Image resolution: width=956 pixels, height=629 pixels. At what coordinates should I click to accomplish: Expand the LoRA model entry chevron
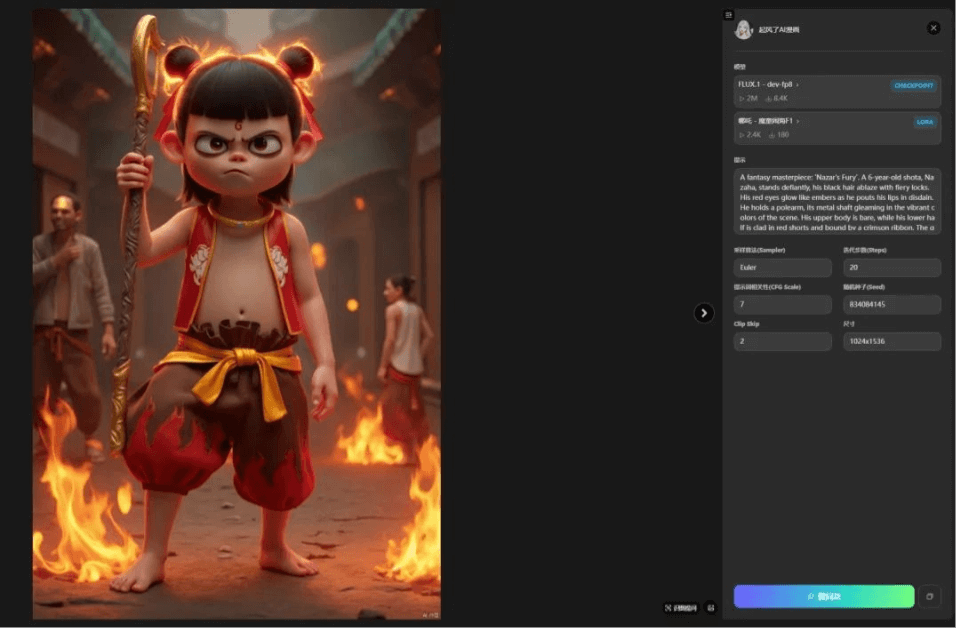coord(798,121)
